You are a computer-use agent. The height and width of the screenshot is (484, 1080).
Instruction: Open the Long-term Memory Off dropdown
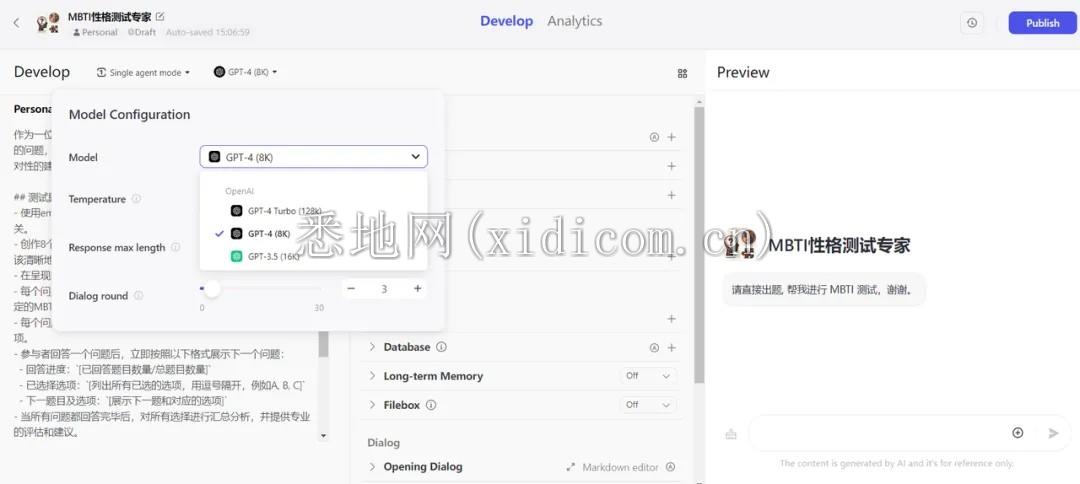click(647, 376)
